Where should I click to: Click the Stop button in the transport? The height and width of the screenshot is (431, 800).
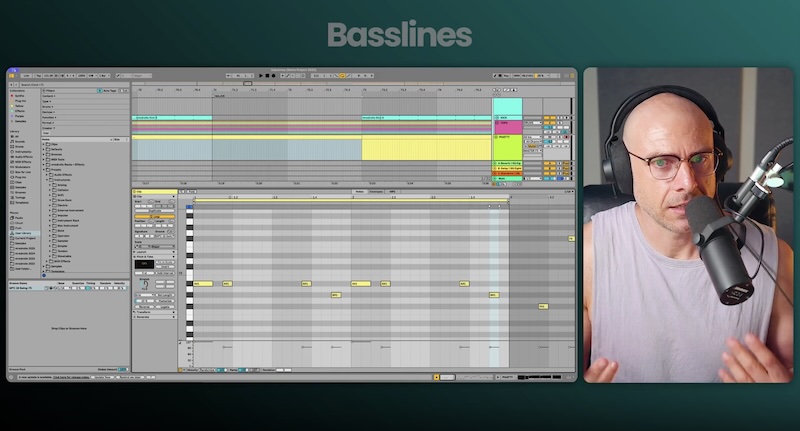(266, 75)
